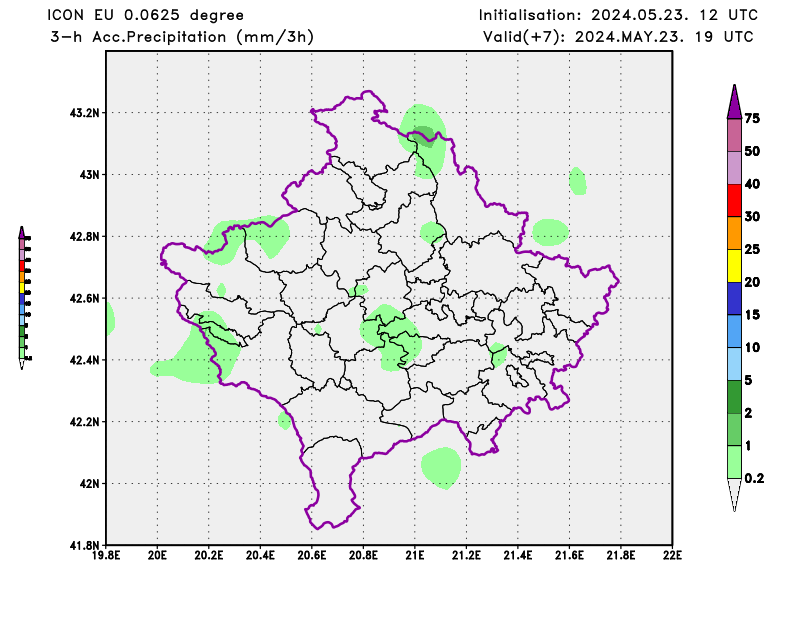Click the yellow 20–25 legend swatch
This screenshot has width=800, height=618.
[734, 266]
